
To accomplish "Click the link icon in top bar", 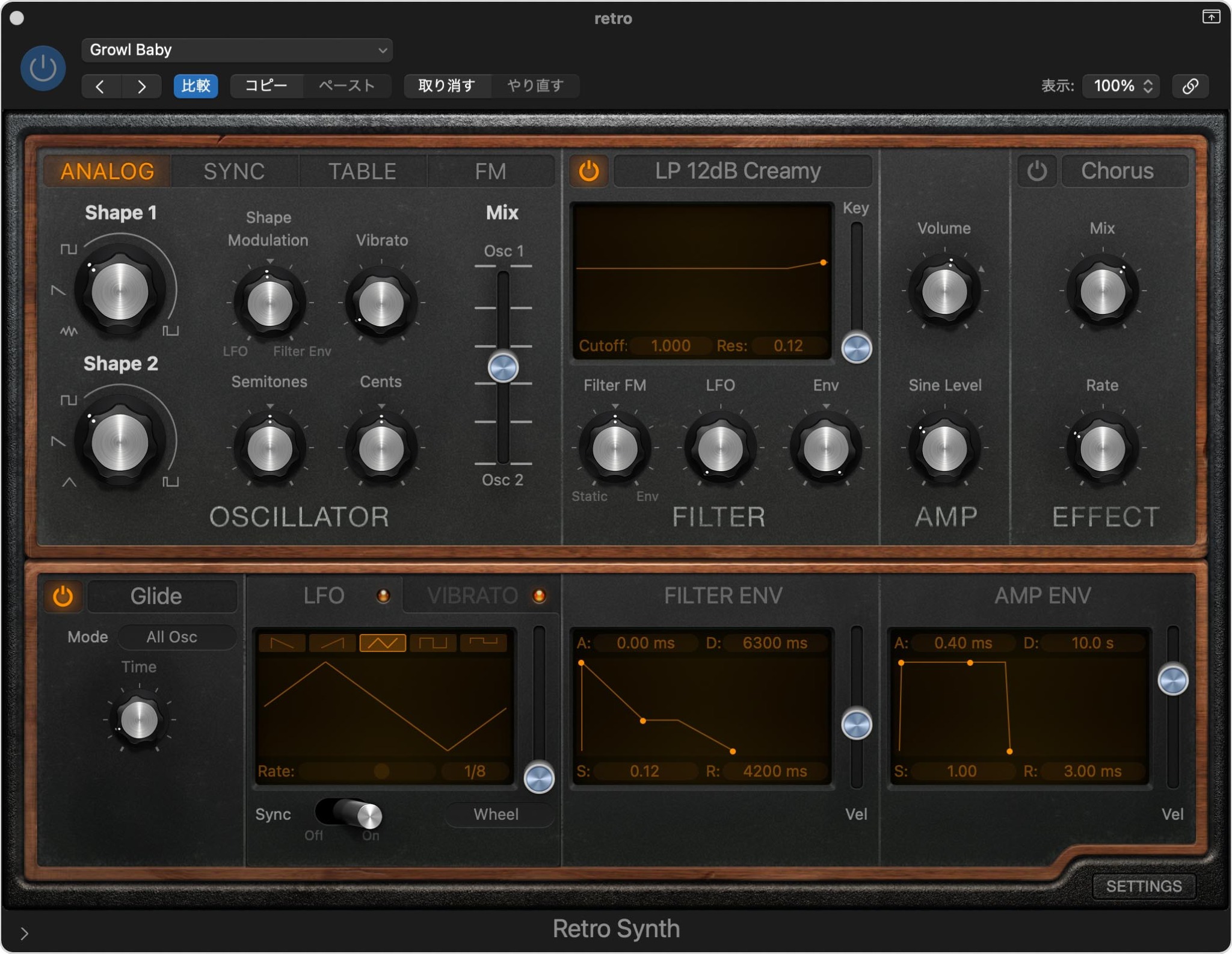I will (1190, 86).
